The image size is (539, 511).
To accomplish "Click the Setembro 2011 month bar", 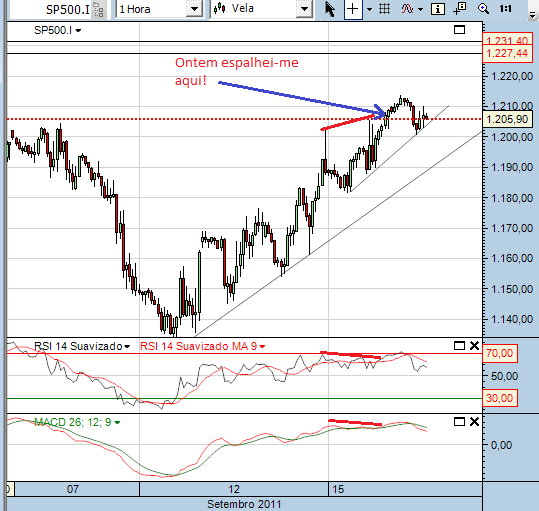I will [x=244, y=504].
